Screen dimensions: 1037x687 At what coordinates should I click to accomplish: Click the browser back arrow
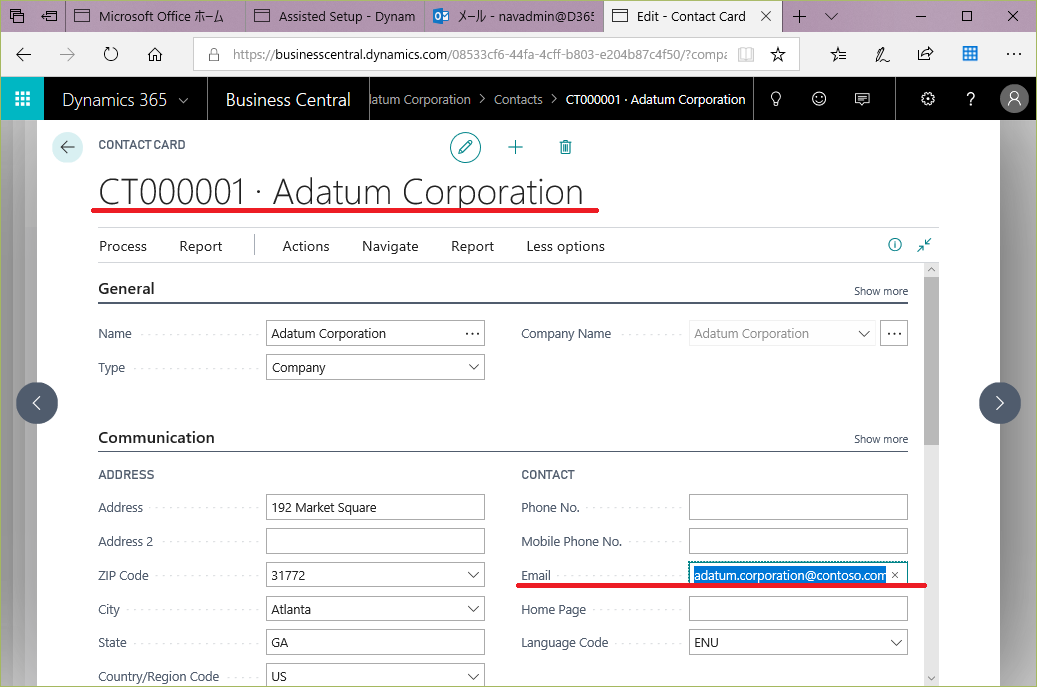point(24,54)
